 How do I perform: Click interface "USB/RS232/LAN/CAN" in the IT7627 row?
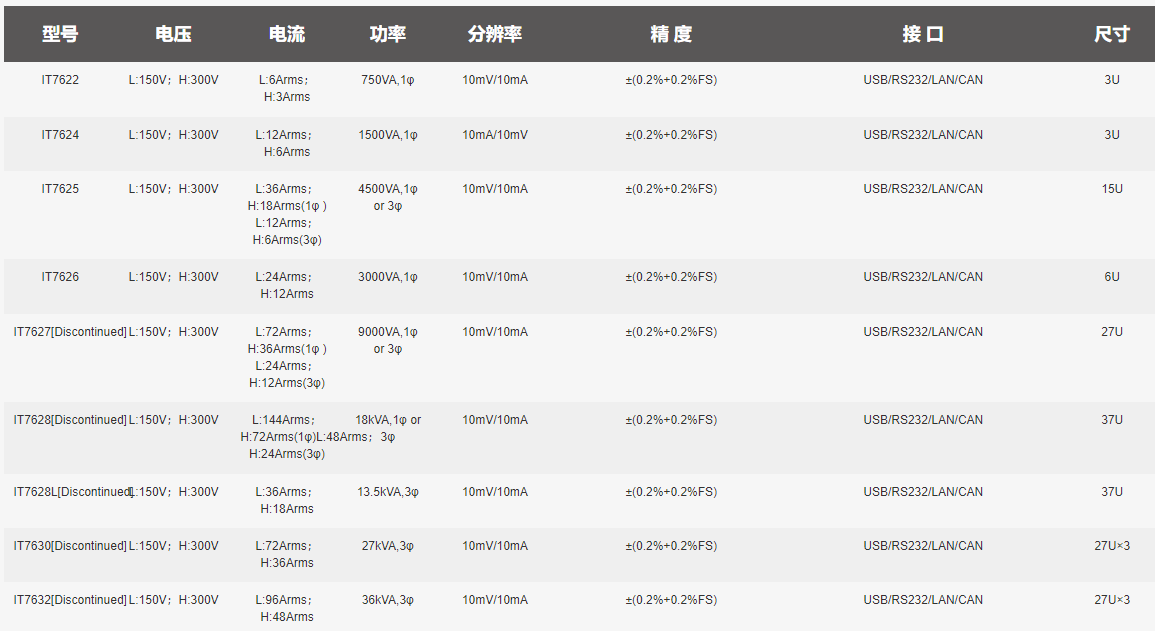point(923,332)
